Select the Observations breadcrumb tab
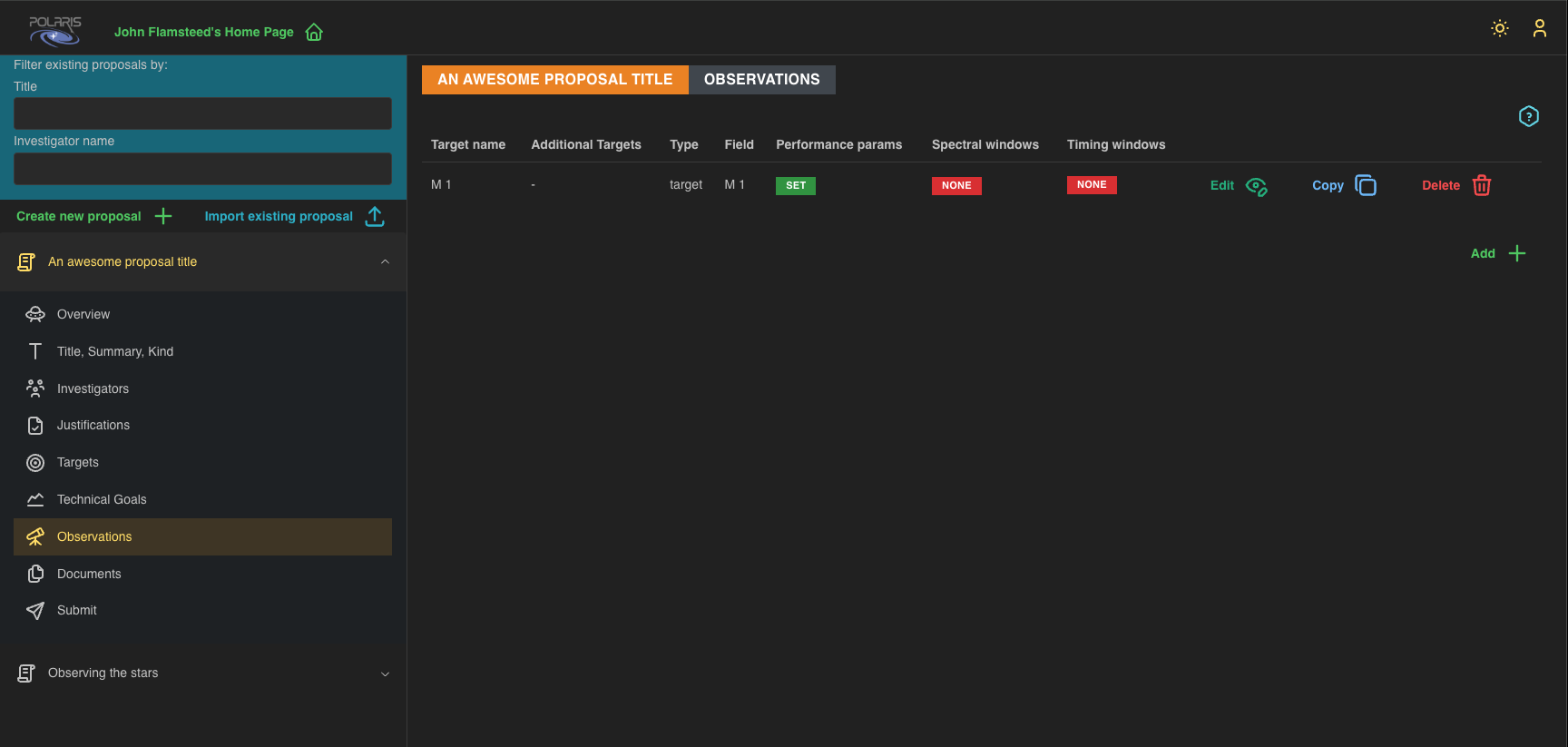The image size is (1568, 747). coord(761,80)
